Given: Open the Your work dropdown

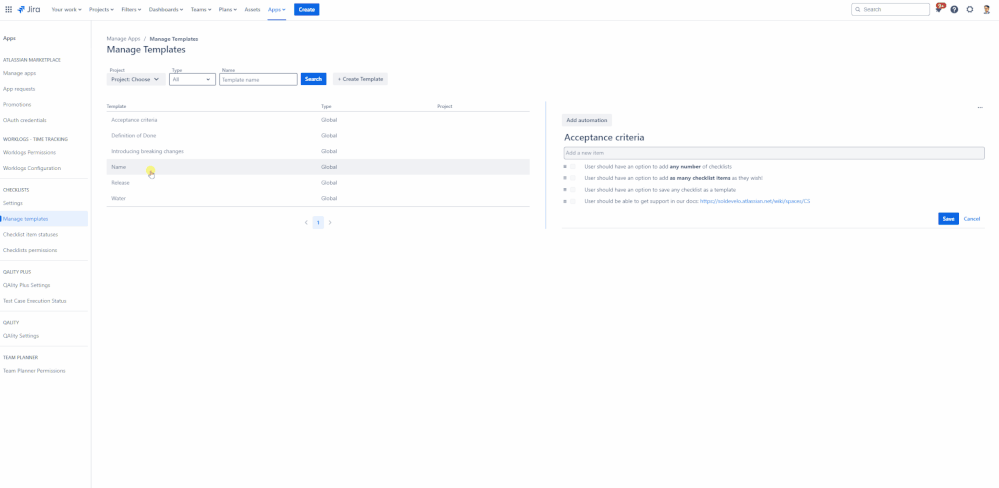Looking at the screenshot, I should 66,10.
